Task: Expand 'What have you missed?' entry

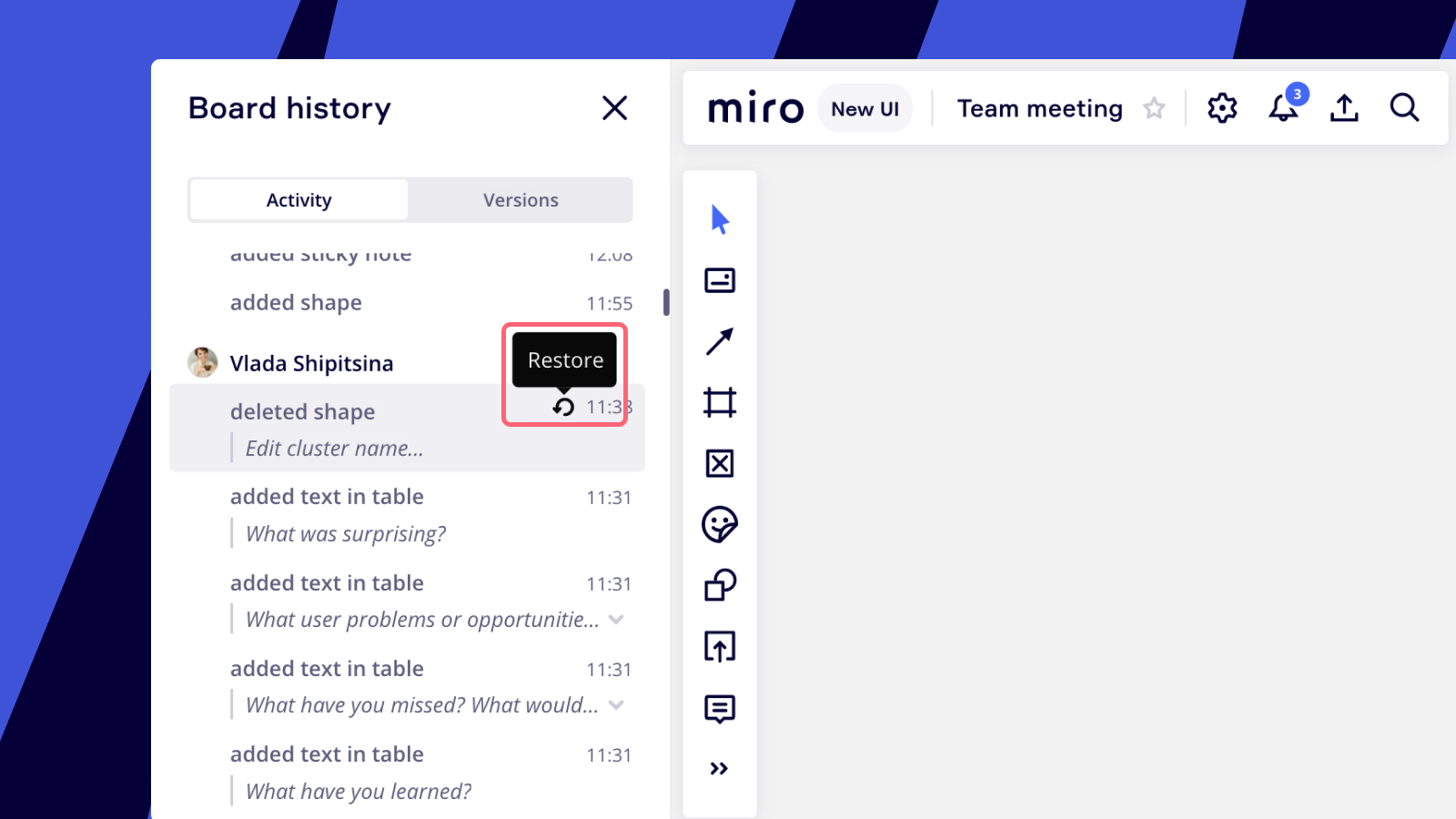Action: 616,705
